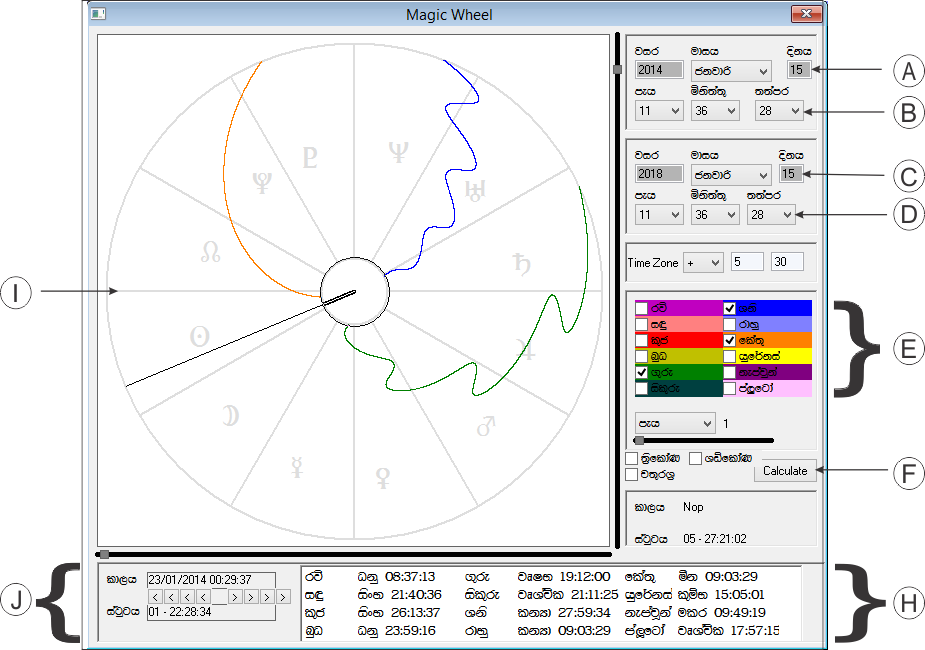
Task: Click the ශනි position value 27:59:34
Action: 585,612
